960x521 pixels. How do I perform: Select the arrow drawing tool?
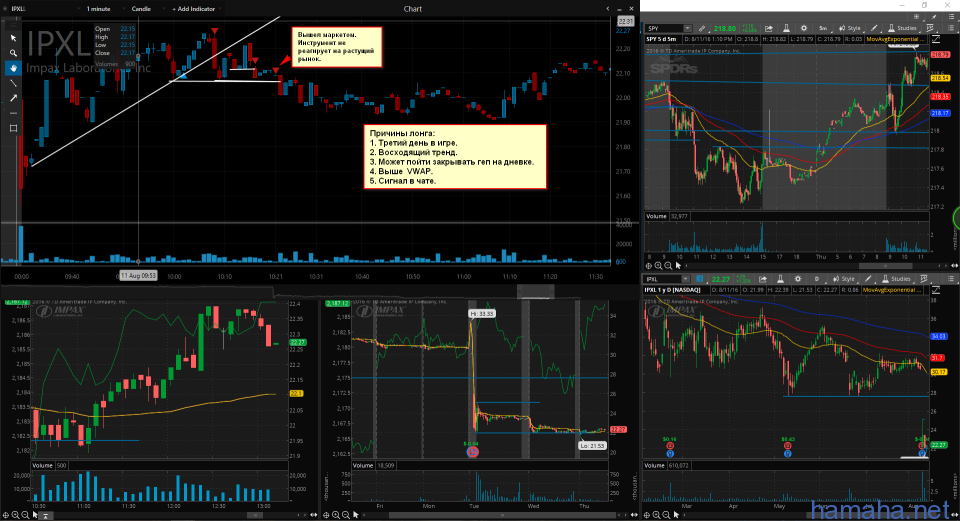[13, 98]
